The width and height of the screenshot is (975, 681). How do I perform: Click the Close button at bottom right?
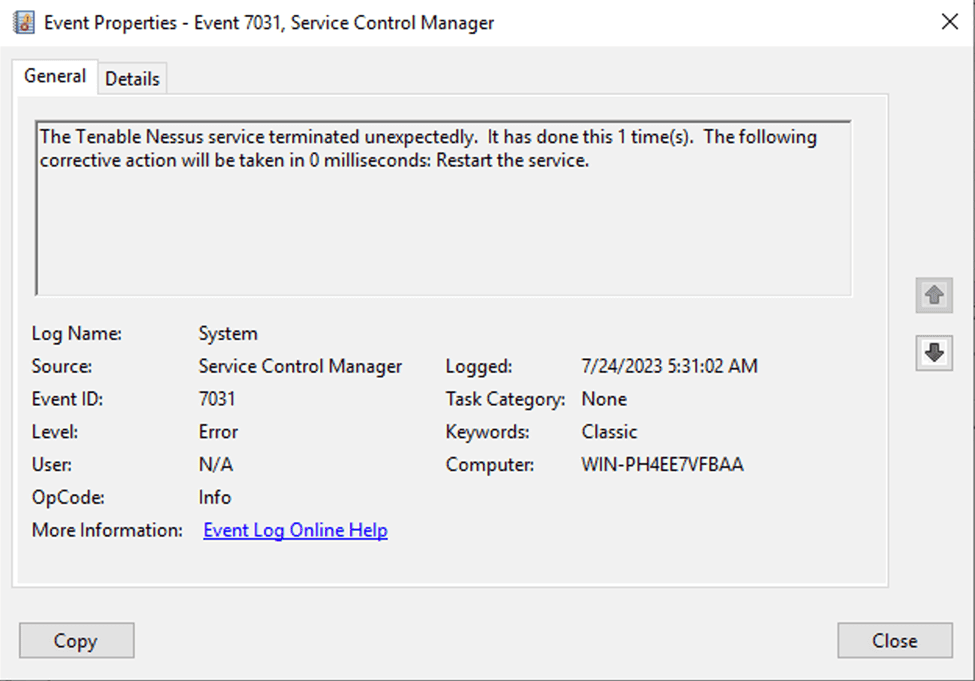[x=894, y=641]
